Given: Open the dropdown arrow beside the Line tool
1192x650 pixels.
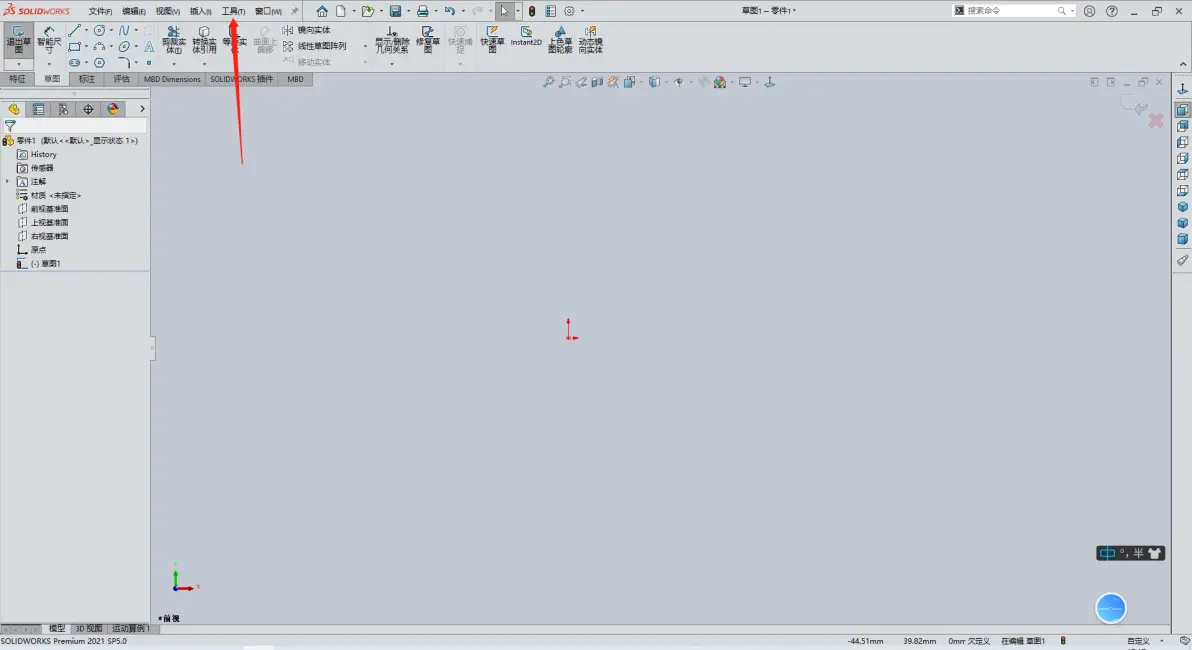Looking at the screenshot, I should click(86, 30).
